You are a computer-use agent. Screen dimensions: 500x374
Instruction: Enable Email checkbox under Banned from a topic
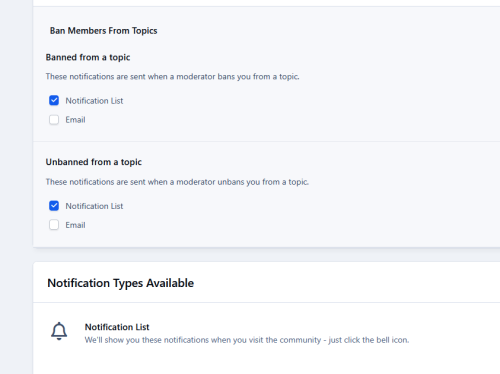(x=54, y=120)
